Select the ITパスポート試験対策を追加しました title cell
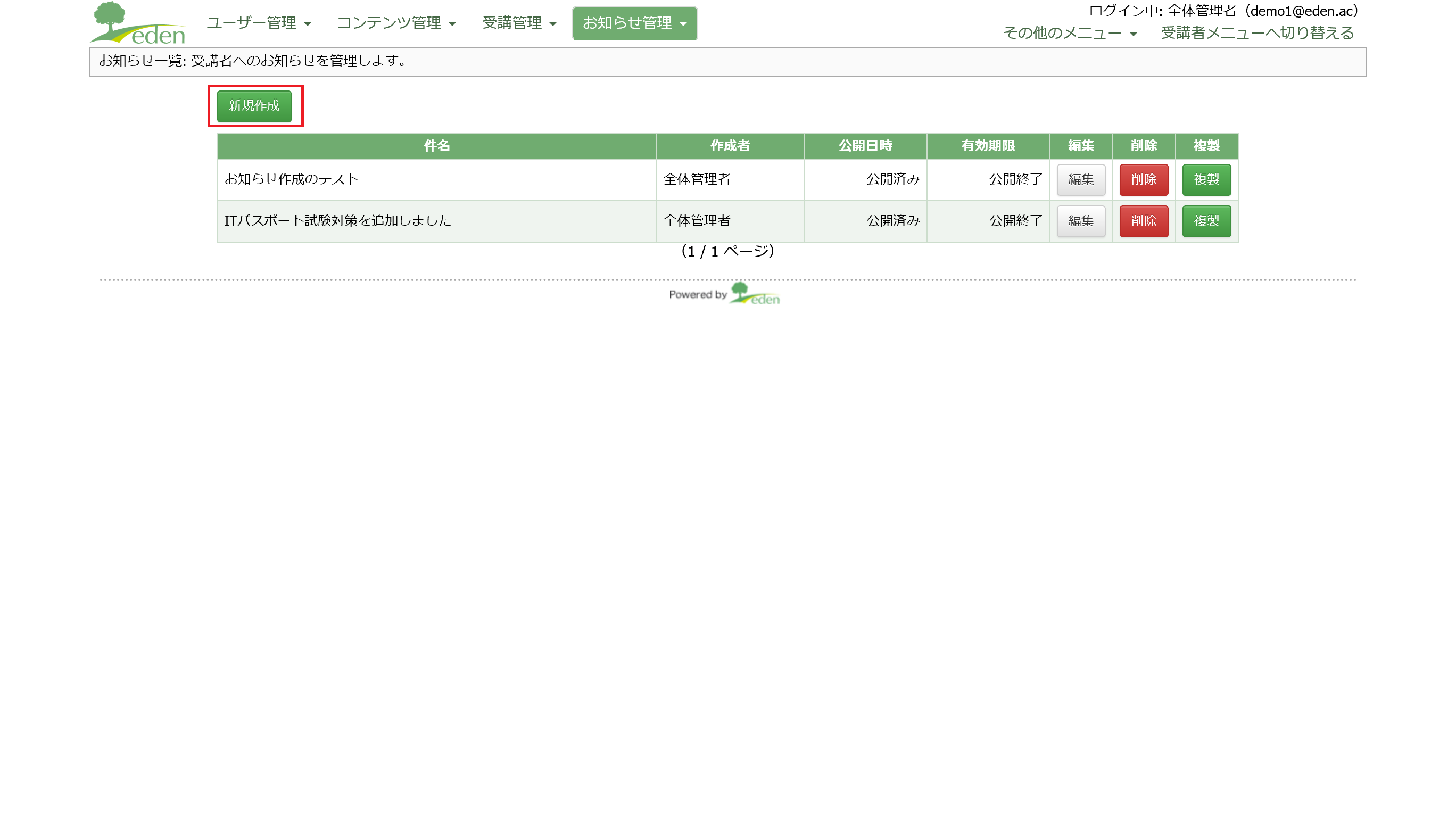1456x818 pixels. point(437,221)
